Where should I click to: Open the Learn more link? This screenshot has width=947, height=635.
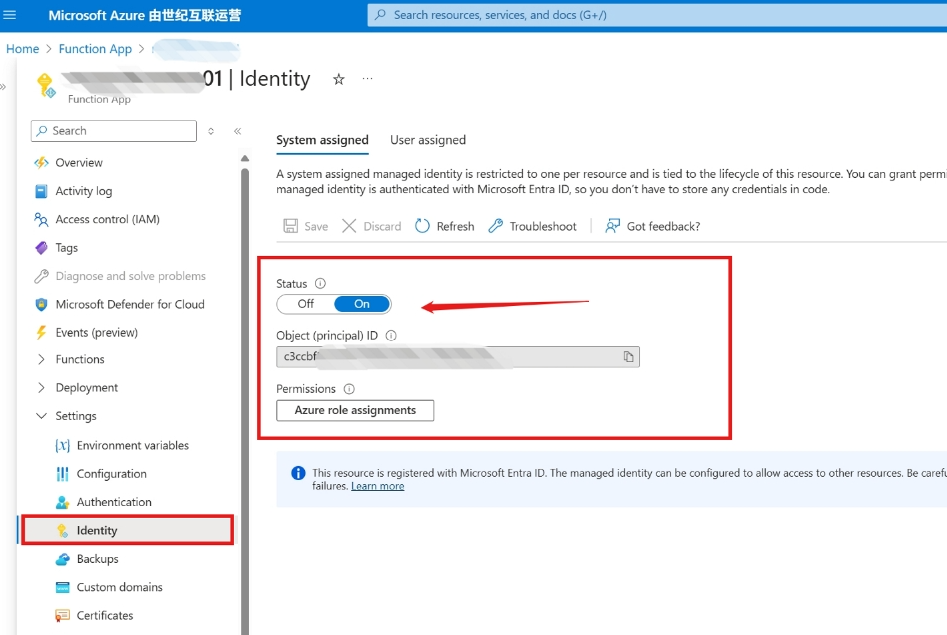(x=377, y=486)
